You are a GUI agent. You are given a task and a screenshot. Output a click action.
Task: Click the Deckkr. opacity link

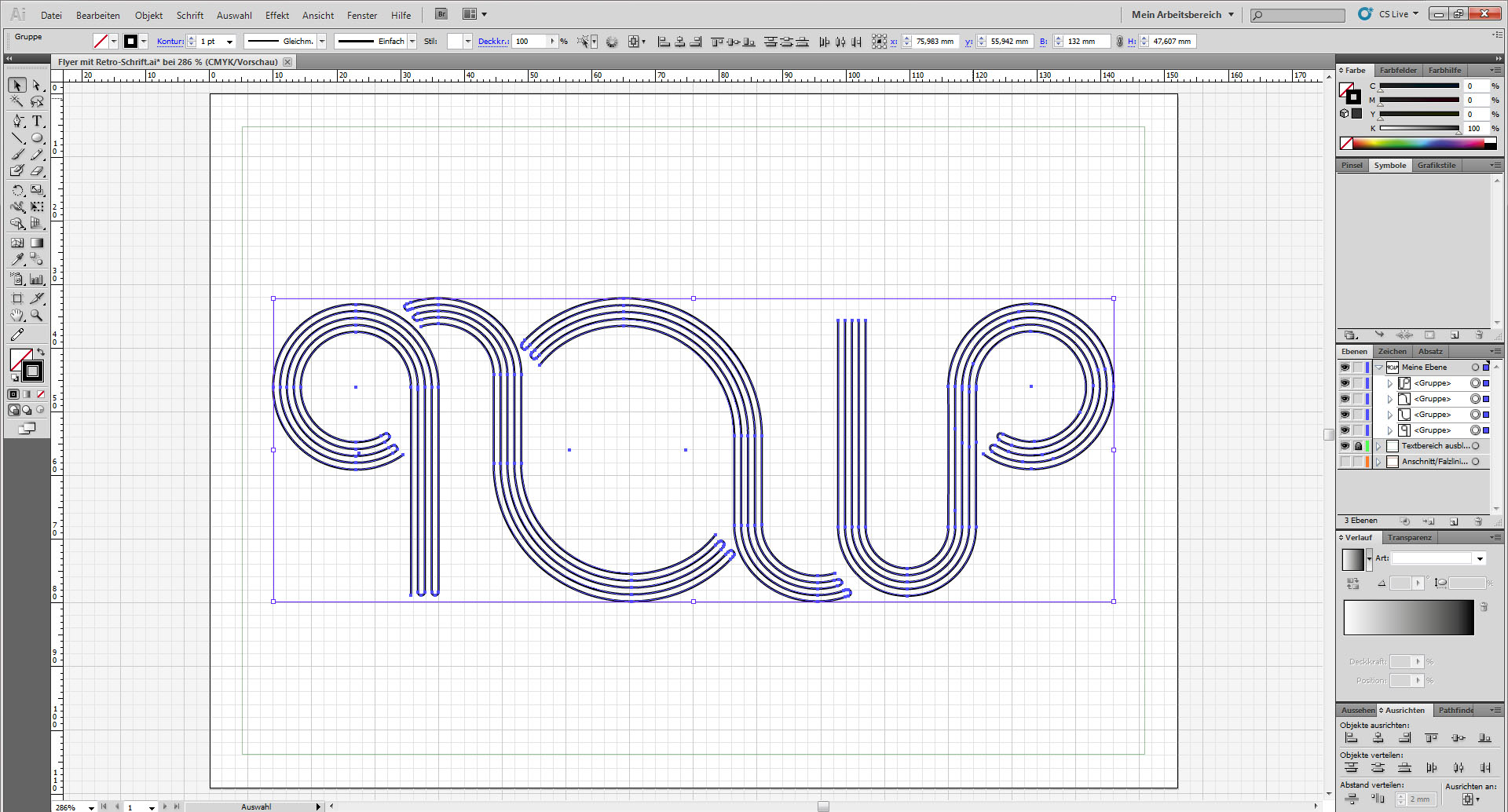click(492, 42)
